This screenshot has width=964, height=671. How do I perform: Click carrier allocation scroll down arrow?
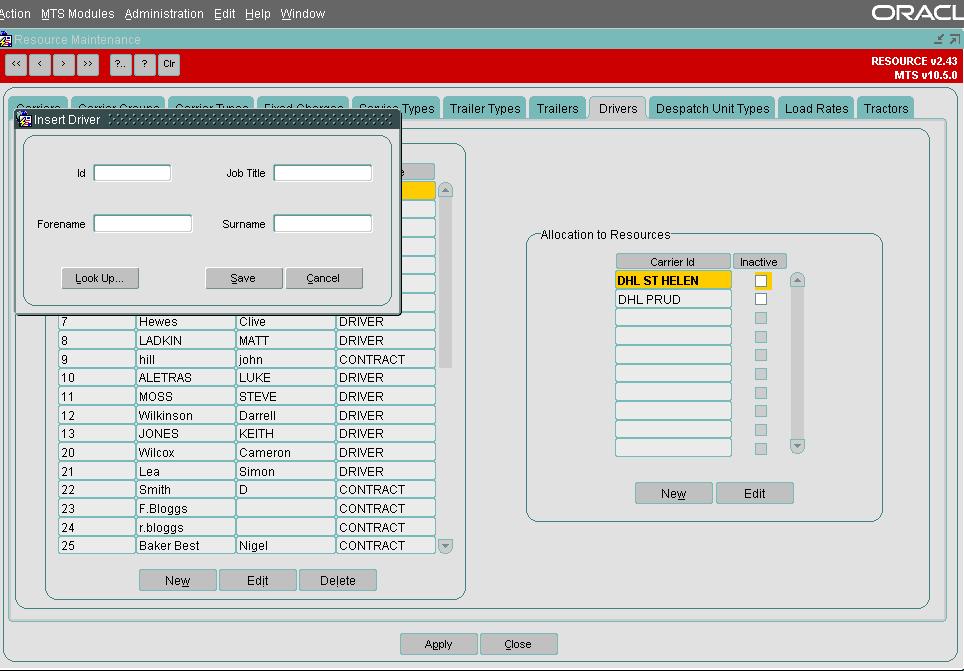(797, 446)
